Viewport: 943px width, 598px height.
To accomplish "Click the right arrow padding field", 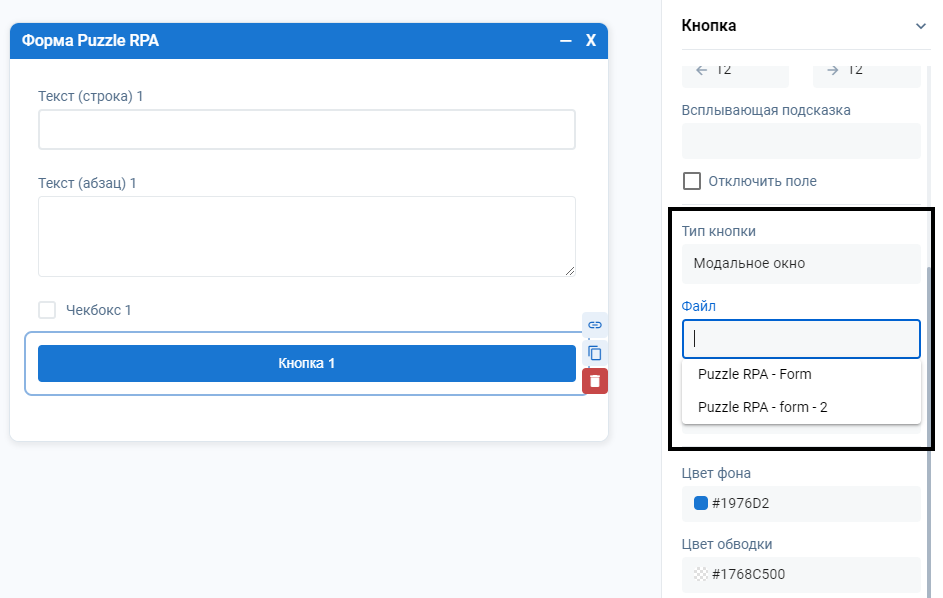I will click(x=866, y=70).
